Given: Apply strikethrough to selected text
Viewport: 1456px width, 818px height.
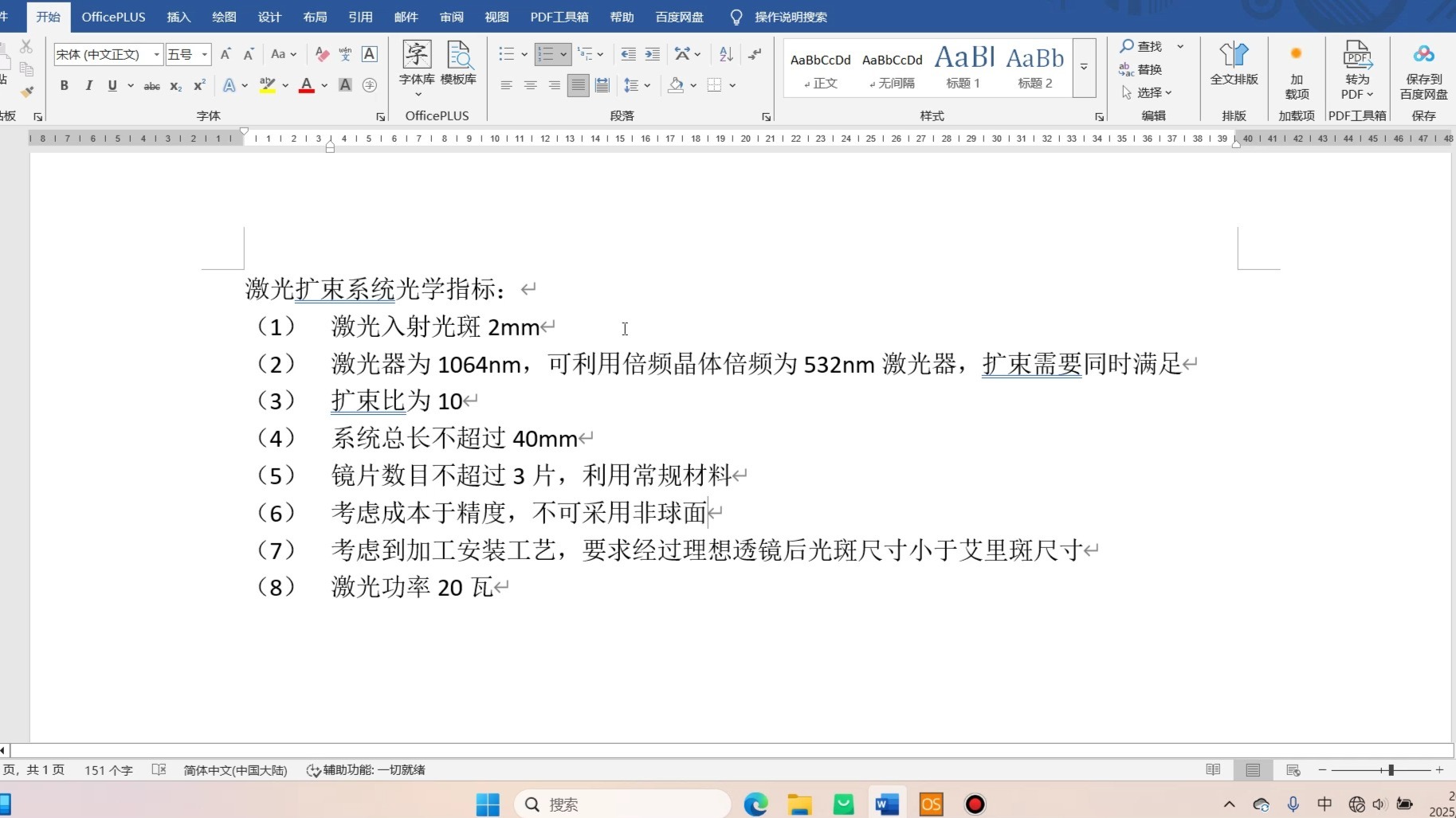Looking at the screenshot, I should [151, 85].
